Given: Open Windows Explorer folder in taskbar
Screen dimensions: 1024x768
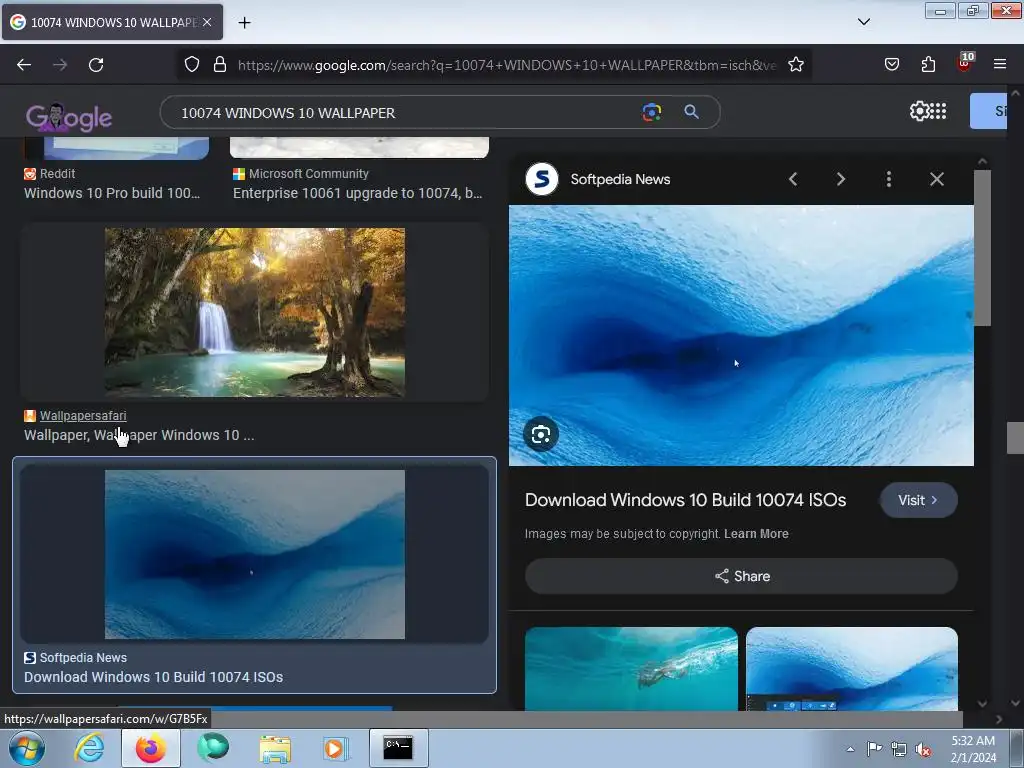Looking at the screenshot, I should coord(275,748).
